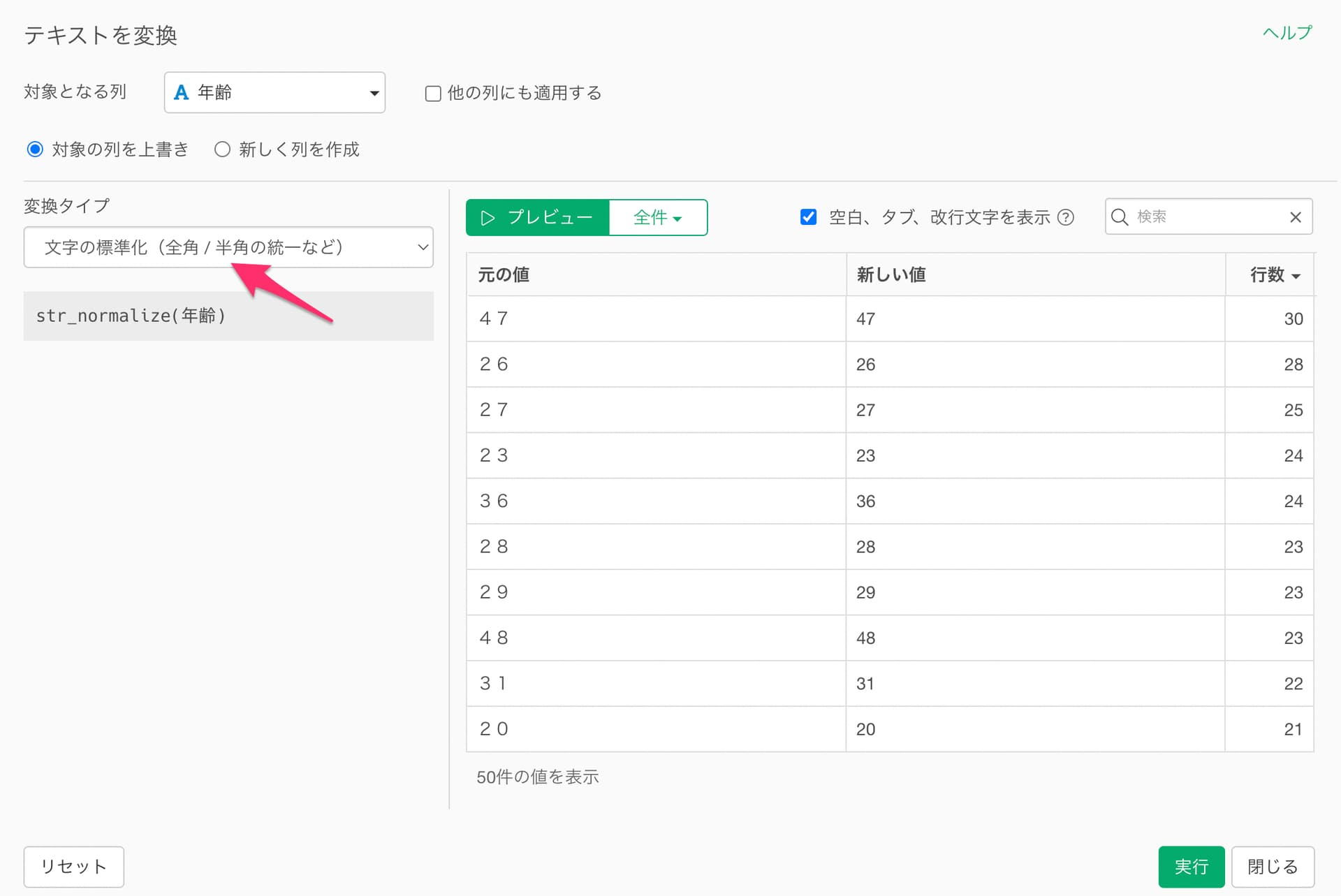Open the '全件' row count dropdown
Screen dimensions: 1341x896
658,218
